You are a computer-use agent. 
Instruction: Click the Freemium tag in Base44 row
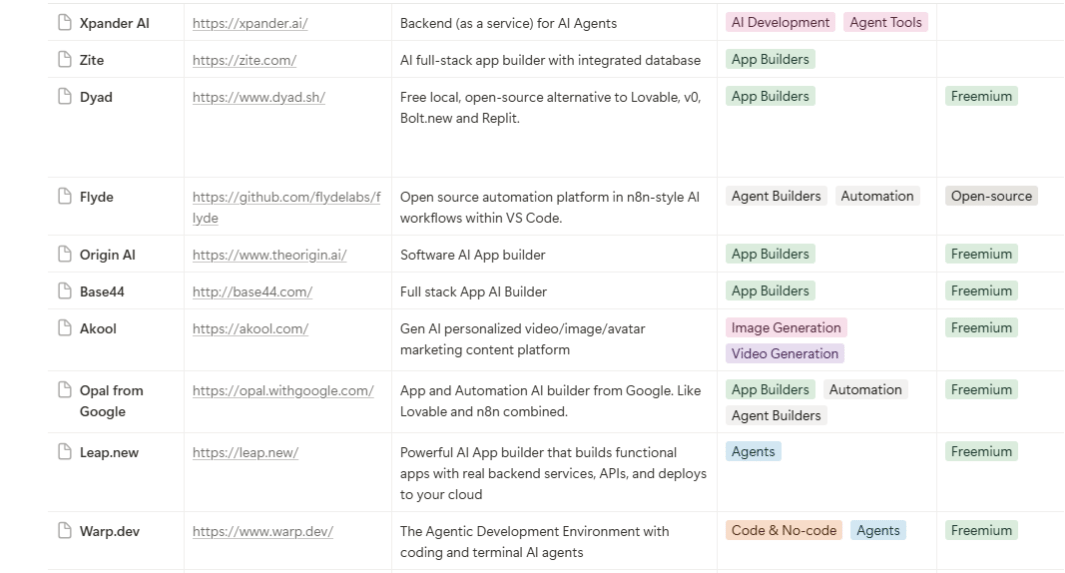[x=981, y=291]
